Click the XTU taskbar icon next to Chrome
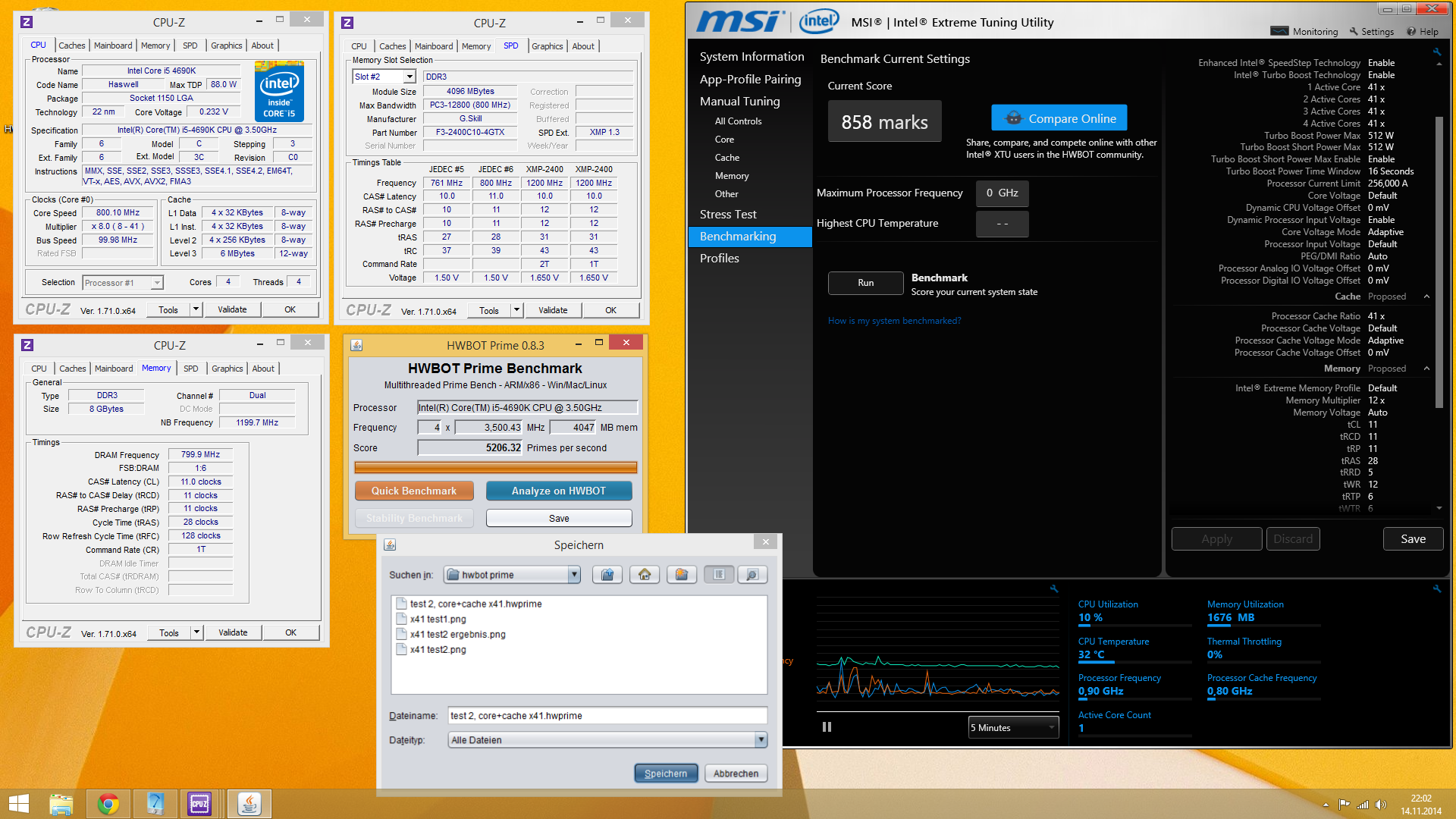Viewport: 1456px width, 819px height. coord(155,804)
